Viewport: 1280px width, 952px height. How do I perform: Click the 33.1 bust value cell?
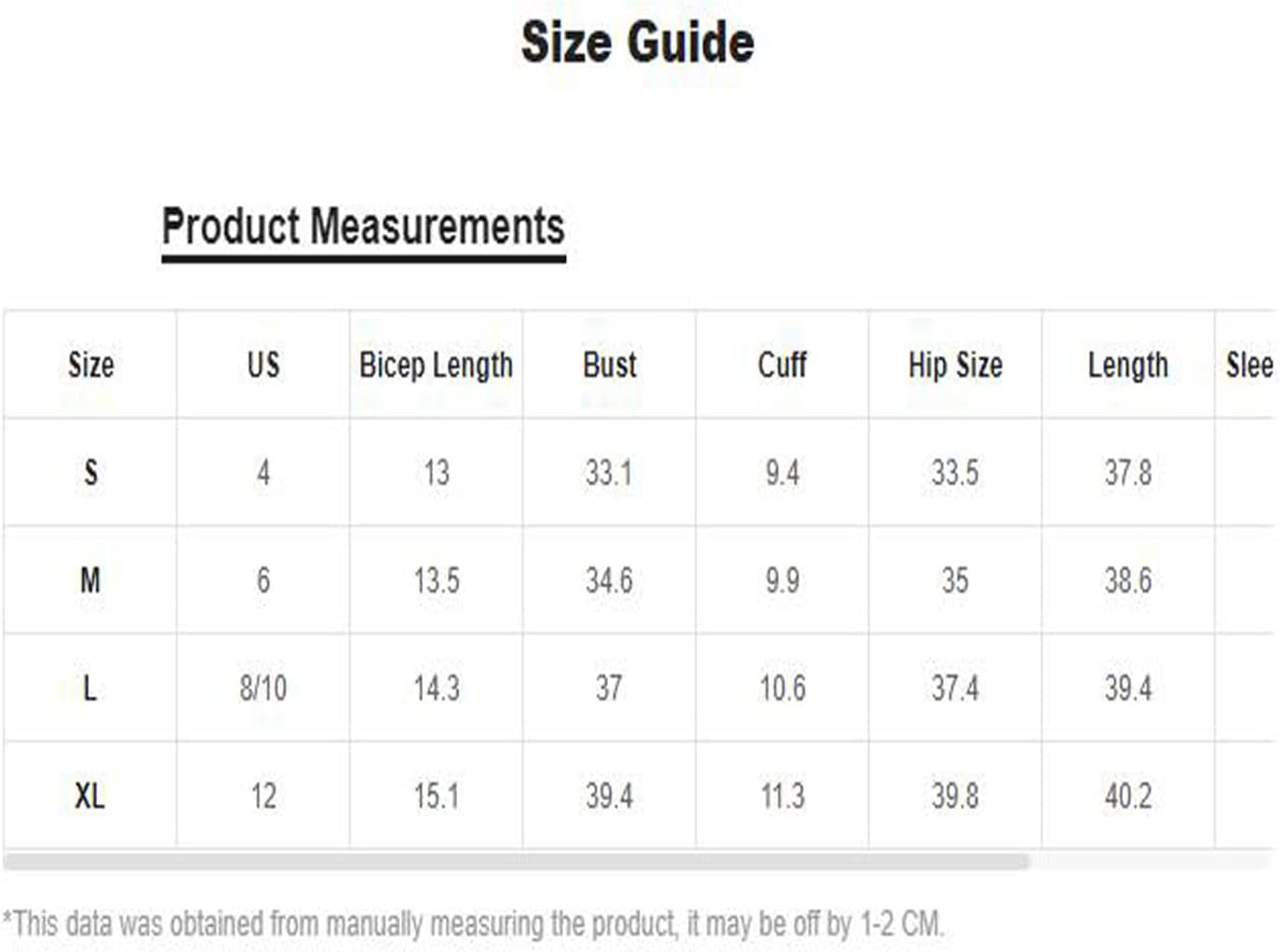click(x=609, y=472)
